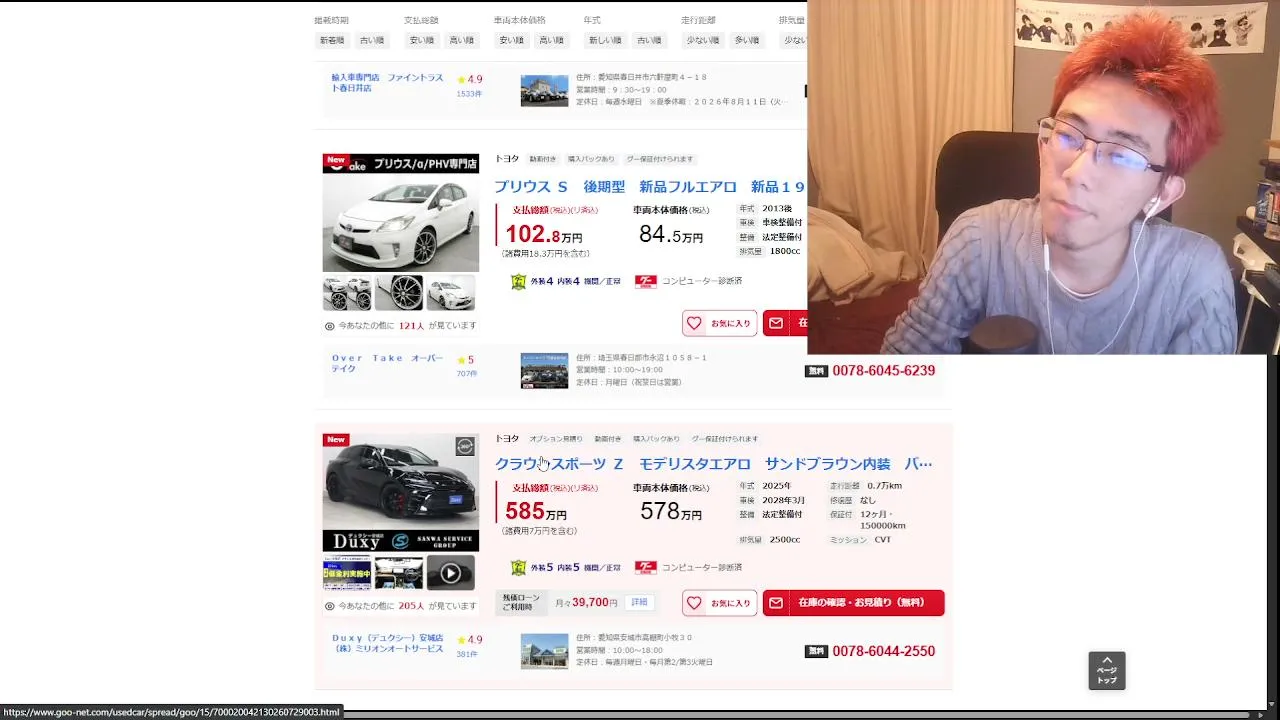Open the Duxy（デュクシー）安城店 dealer link
Image resolution: width=1280 pixels, height=720 pixels.
click(387, 643)
